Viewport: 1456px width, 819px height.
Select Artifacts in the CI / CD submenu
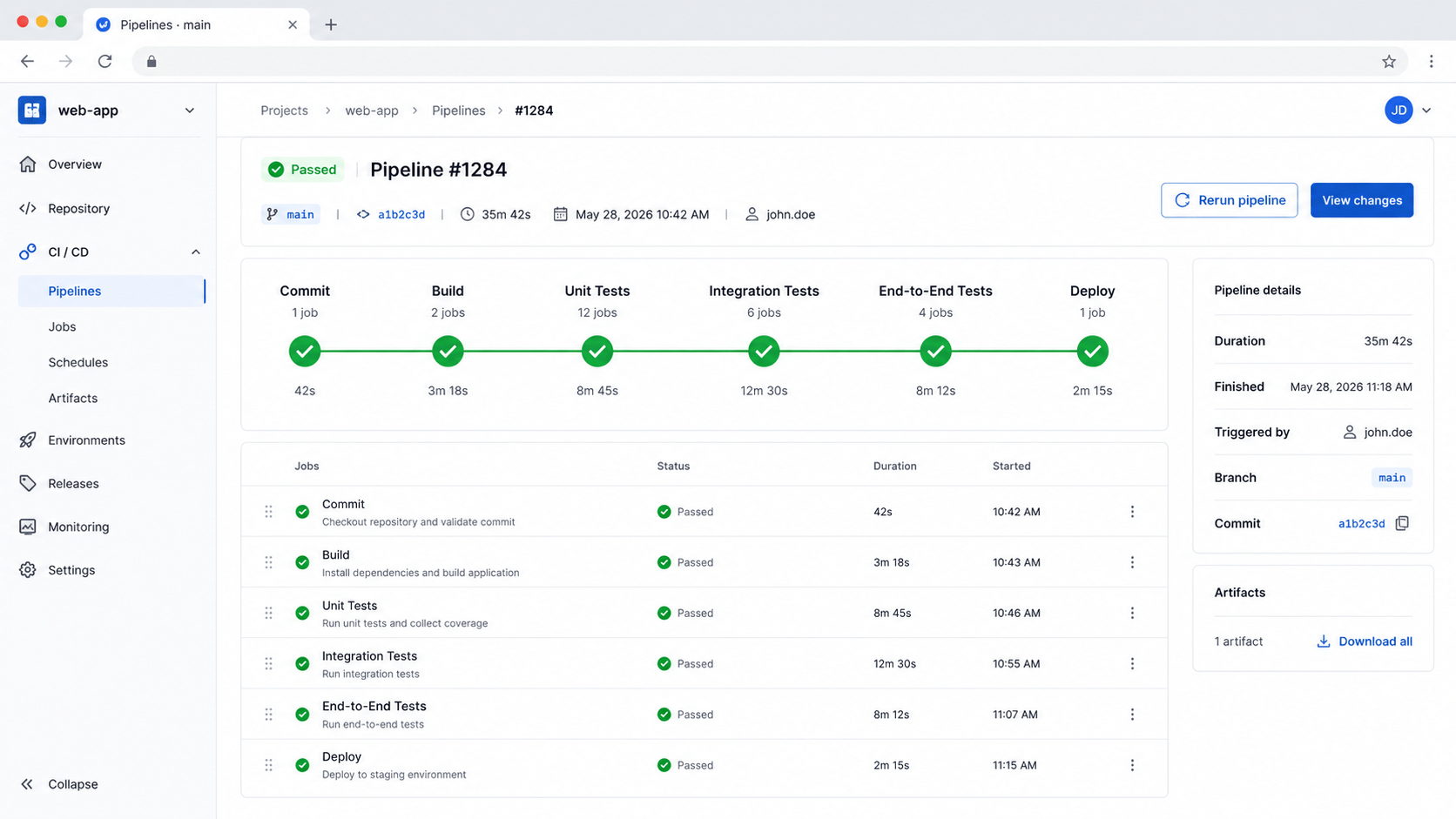point(72,398)
